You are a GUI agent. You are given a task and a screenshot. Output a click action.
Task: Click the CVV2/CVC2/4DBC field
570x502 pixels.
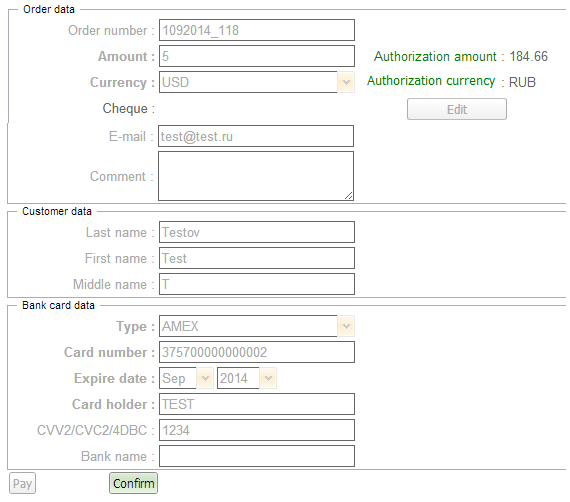[x=257, y=430]
